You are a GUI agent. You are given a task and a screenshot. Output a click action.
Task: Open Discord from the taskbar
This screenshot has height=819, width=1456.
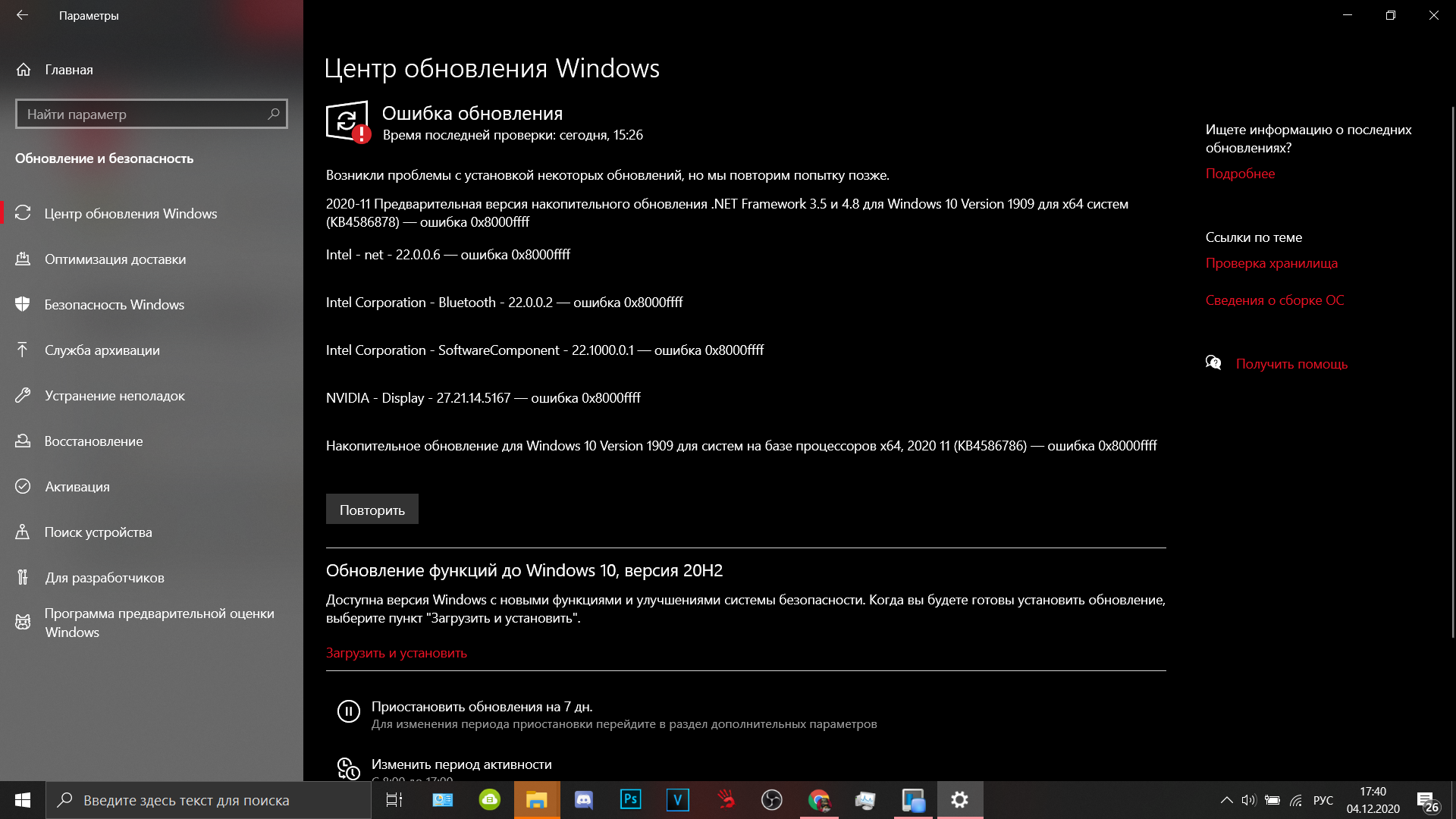(x=584, y=800)
